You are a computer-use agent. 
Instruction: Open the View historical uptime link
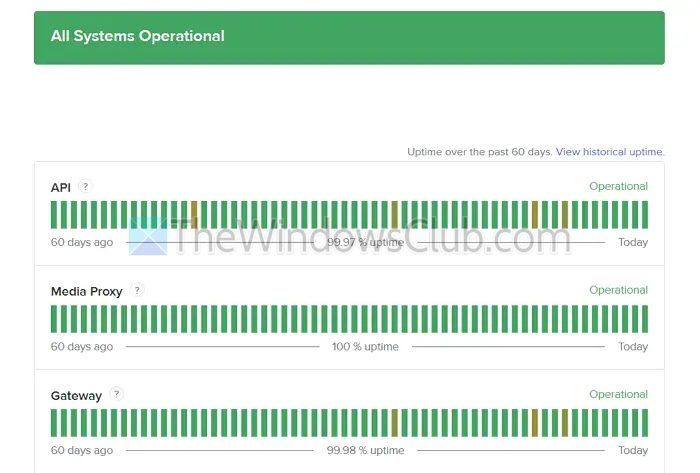[609, 152]
